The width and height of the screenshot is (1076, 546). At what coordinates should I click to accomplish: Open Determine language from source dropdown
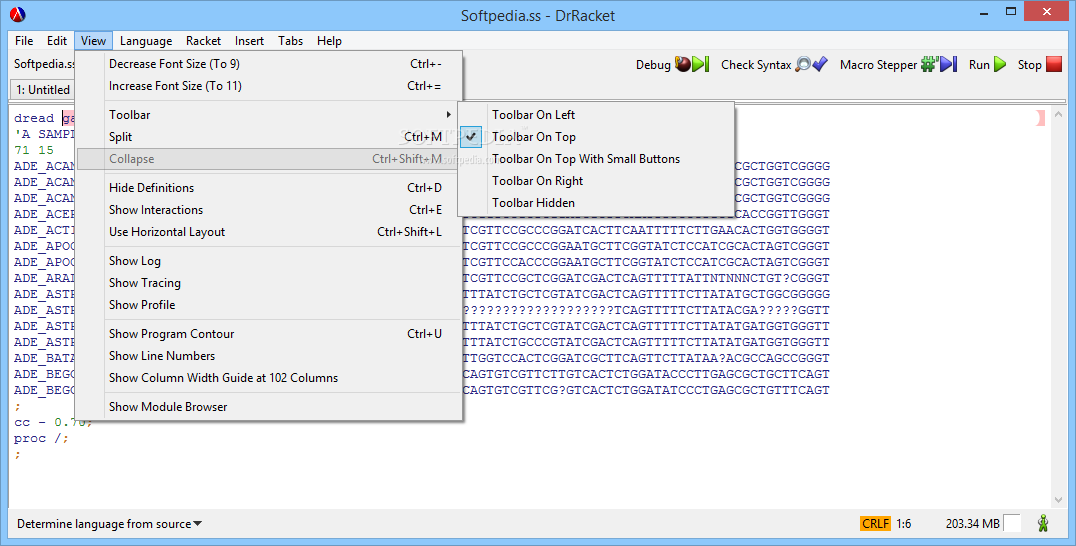click(109, 523)
